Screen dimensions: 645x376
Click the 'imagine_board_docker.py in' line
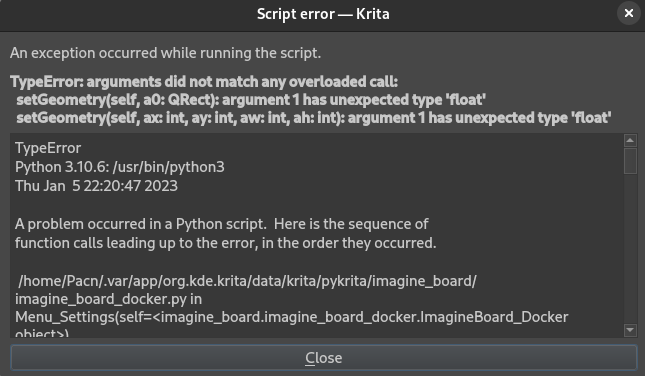tap(109, 299)
